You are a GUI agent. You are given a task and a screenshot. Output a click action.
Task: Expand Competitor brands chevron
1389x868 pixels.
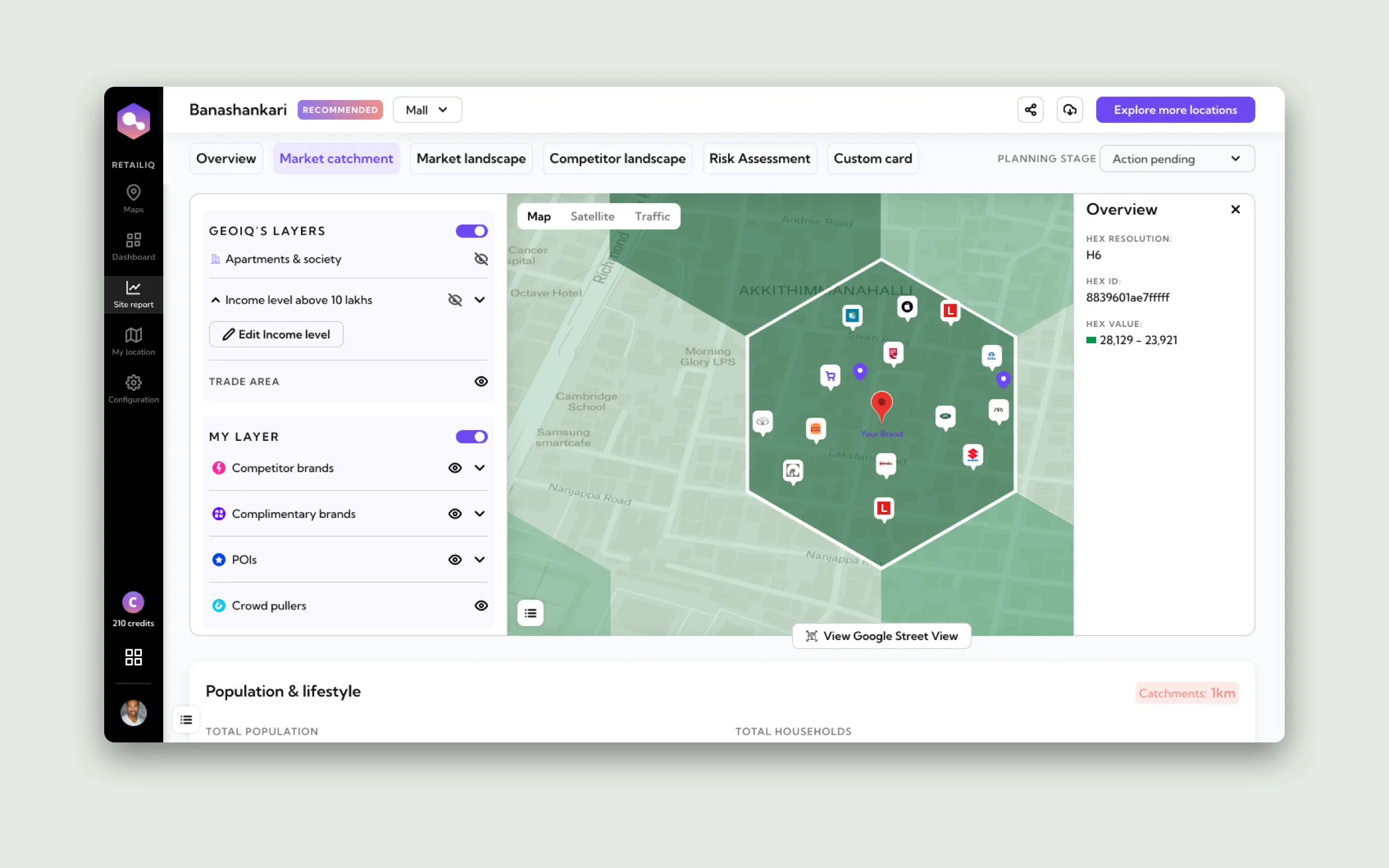(x=479, y=468)
